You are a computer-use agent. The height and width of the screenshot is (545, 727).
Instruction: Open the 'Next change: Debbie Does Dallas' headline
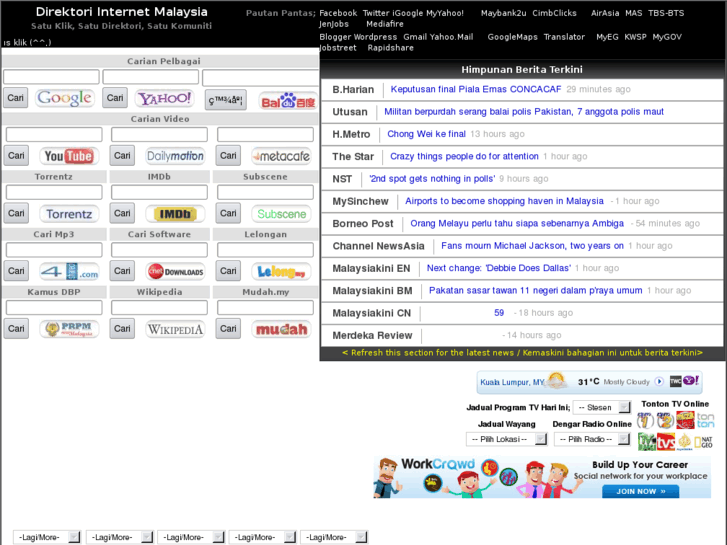pyautogui.click(x=498, y=268)
